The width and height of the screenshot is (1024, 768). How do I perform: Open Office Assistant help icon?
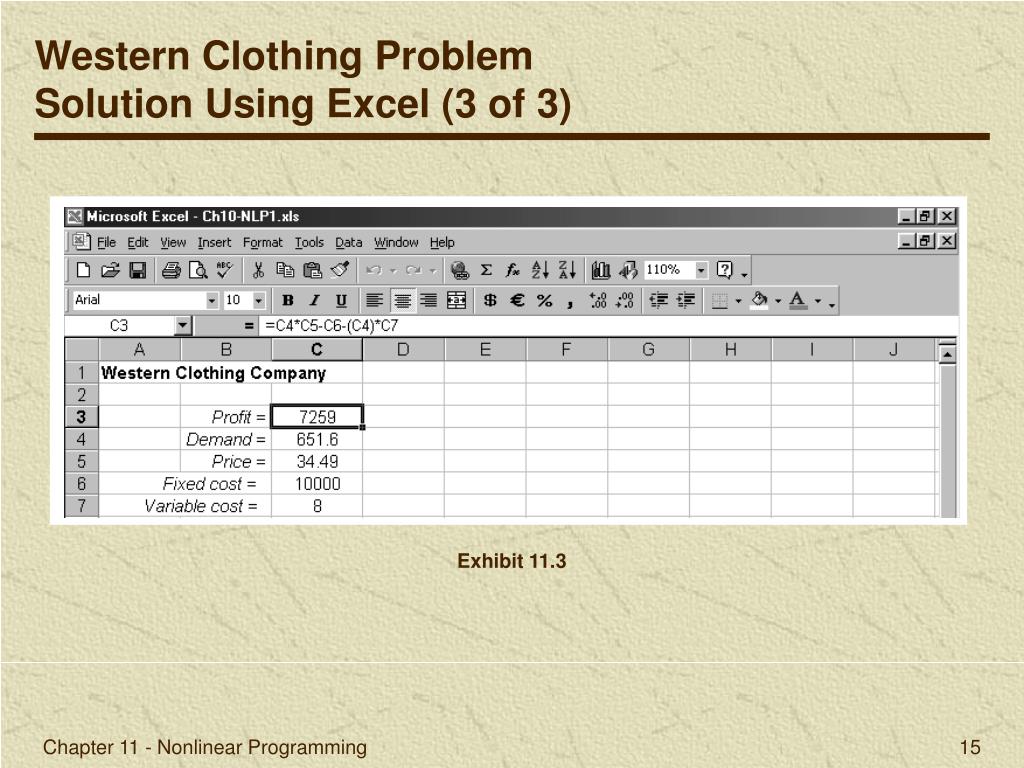[725, 270]
